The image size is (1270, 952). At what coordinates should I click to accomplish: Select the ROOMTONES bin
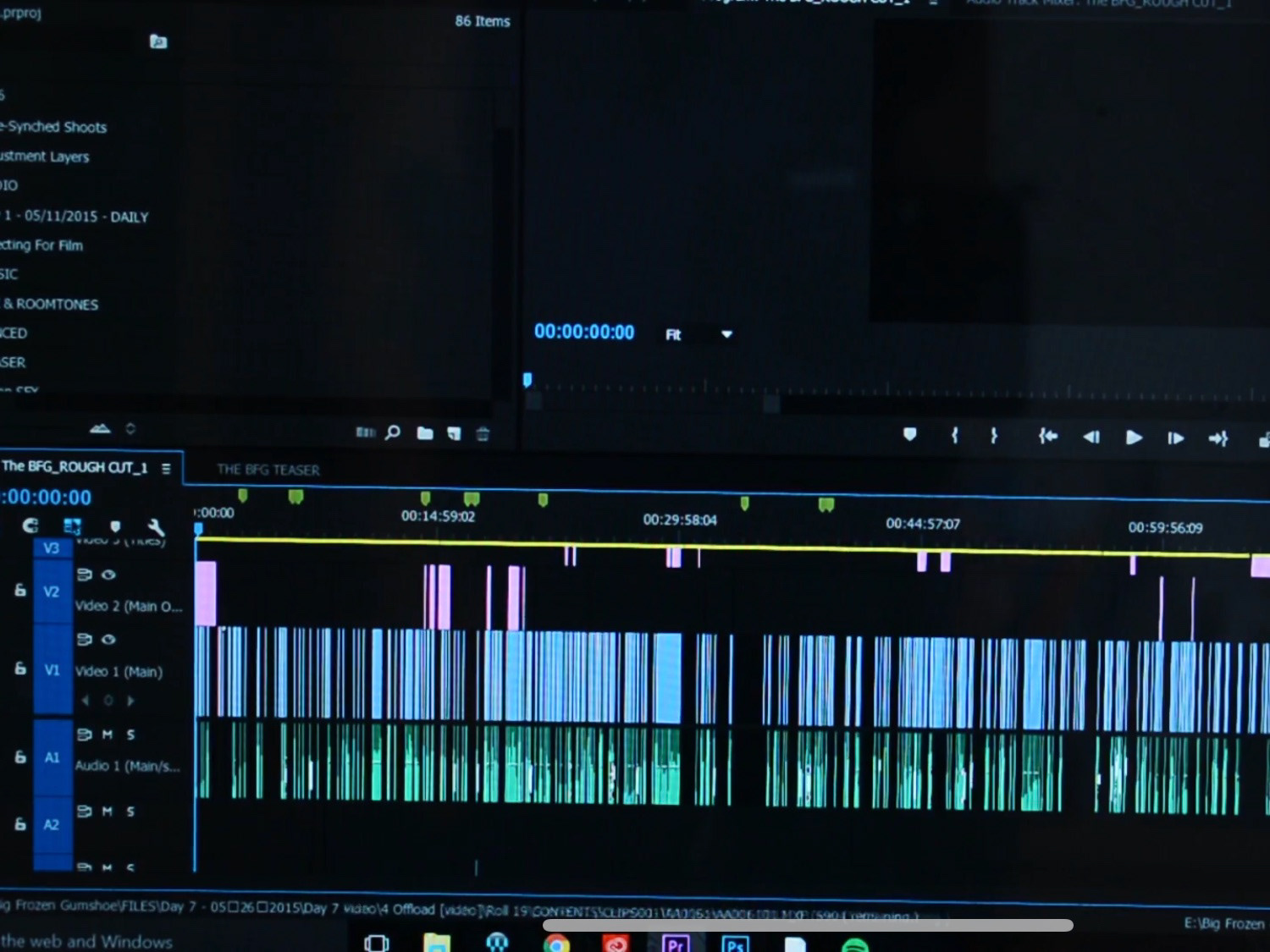[49, 304]
